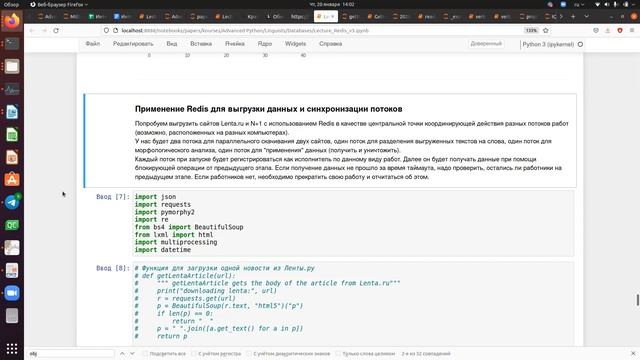This screenshot has height=360, width=640.
Task: Reload the current notebook page
Action: (56, 31)
